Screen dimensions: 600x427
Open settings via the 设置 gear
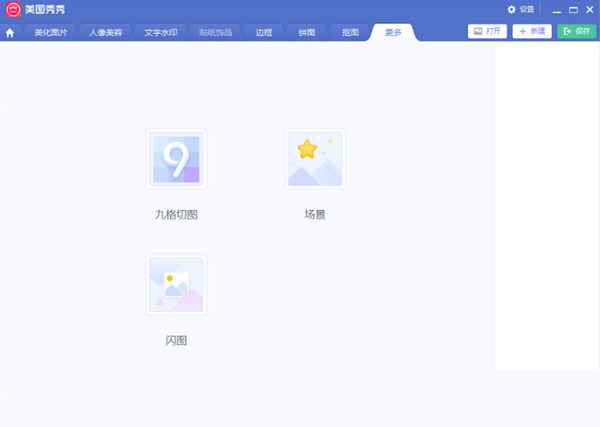(x=521, y=9)
